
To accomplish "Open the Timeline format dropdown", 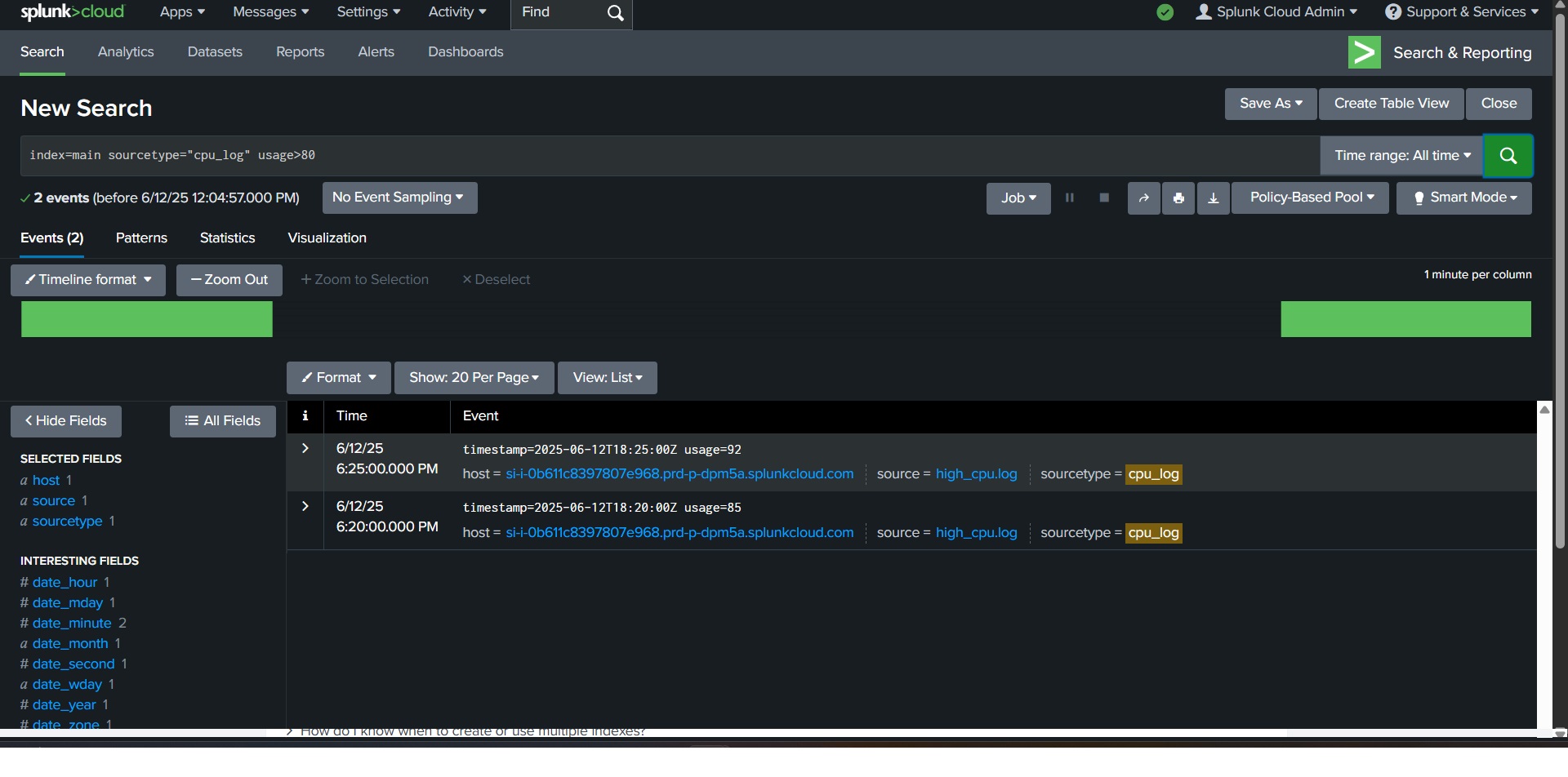I will point(88,280).
